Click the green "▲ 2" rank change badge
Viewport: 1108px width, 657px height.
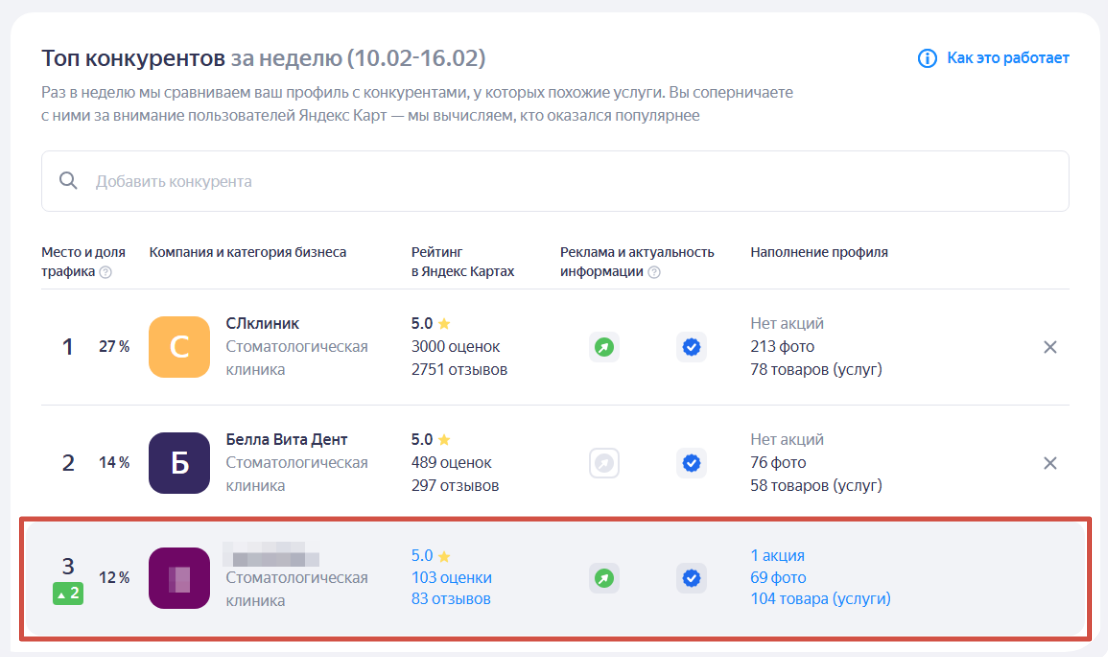(x=68, y=593)
